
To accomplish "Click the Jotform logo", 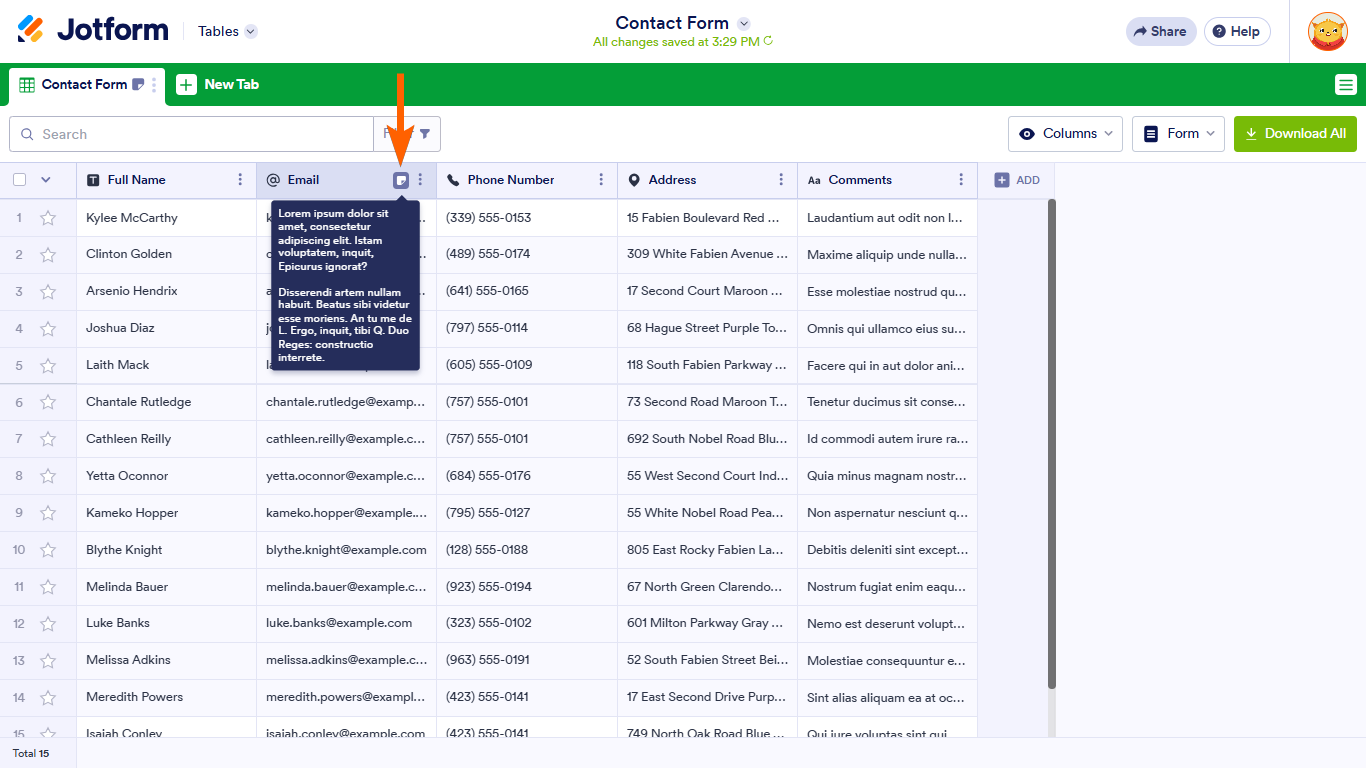I will pyautogui.click(x=93, y=30).
